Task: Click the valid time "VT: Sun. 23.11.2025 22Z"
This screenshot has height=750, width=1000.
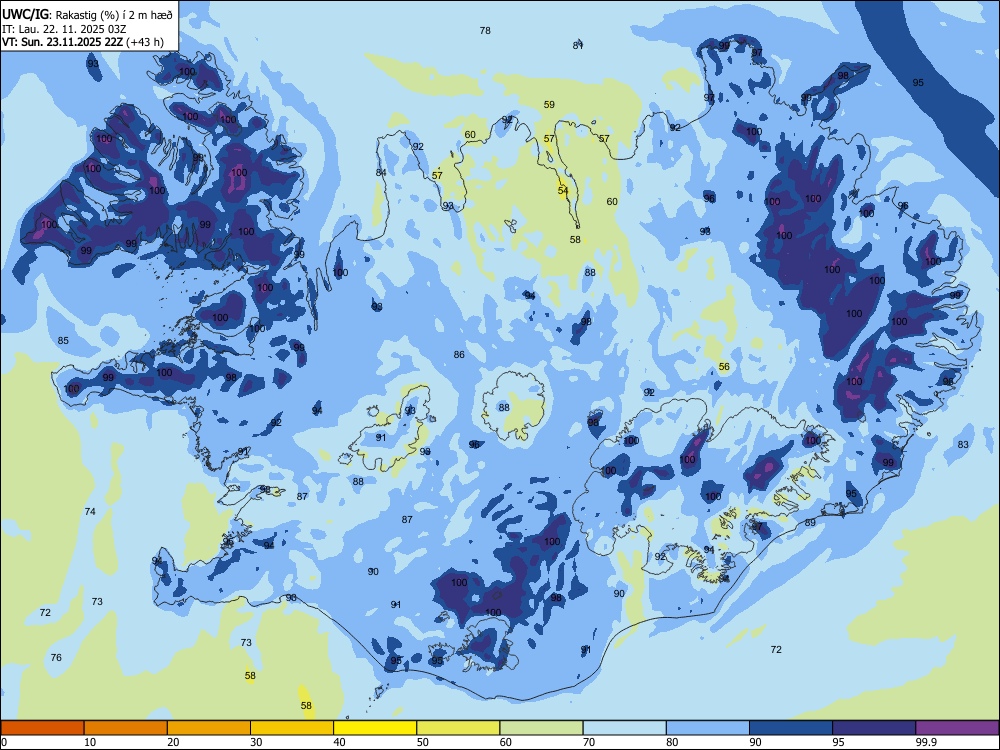Action: tap(62, 42)
